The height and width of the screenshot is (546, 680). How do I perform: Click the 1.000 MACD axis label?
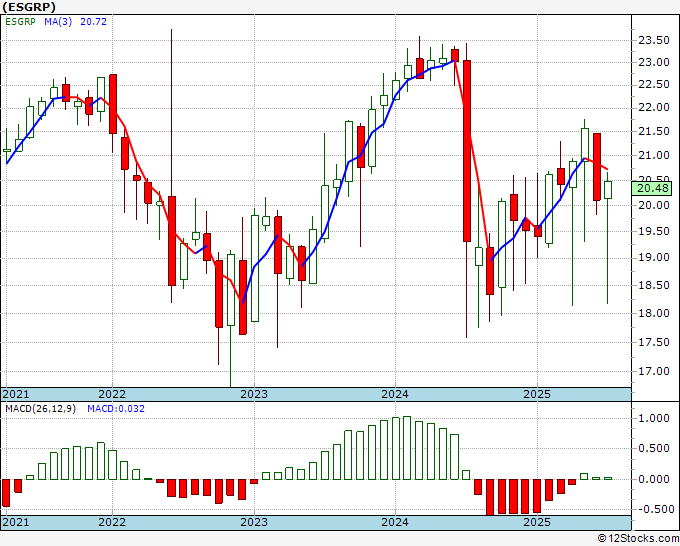[x=654, y=418]
